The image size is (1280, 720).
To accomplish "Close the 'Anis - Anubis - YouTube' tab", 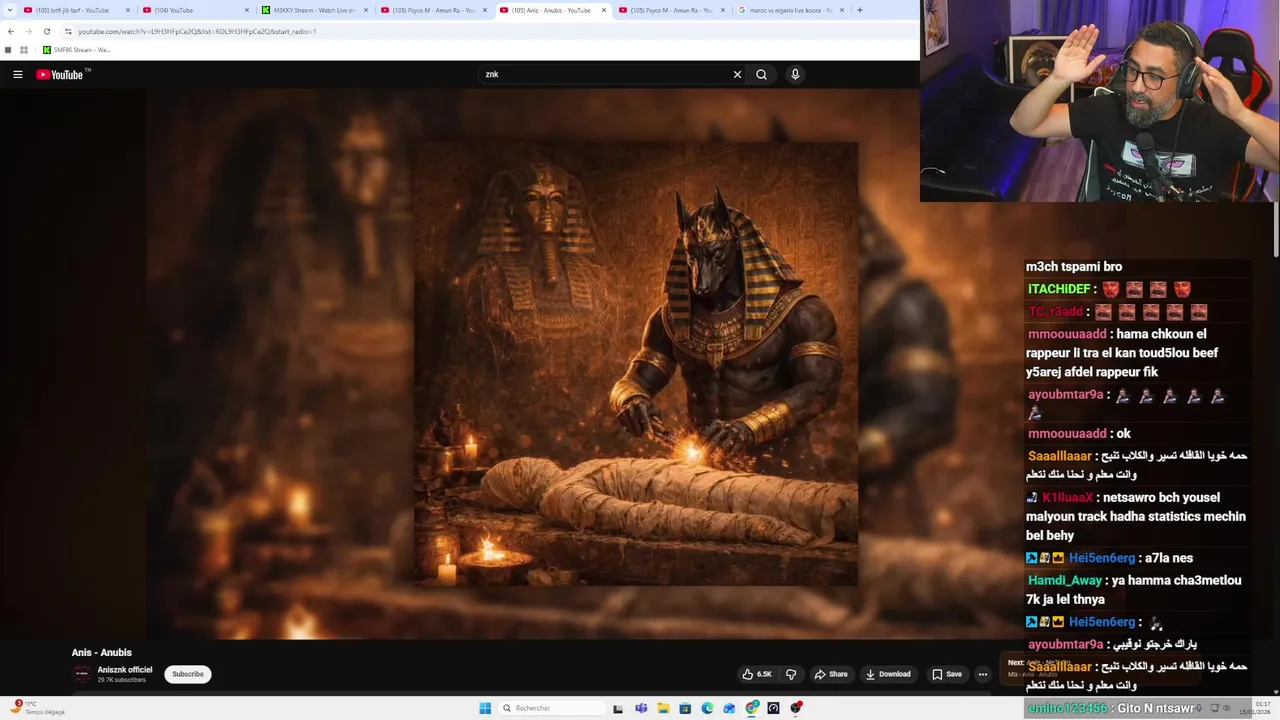I will pyautogui.click(x=604, y=10).
